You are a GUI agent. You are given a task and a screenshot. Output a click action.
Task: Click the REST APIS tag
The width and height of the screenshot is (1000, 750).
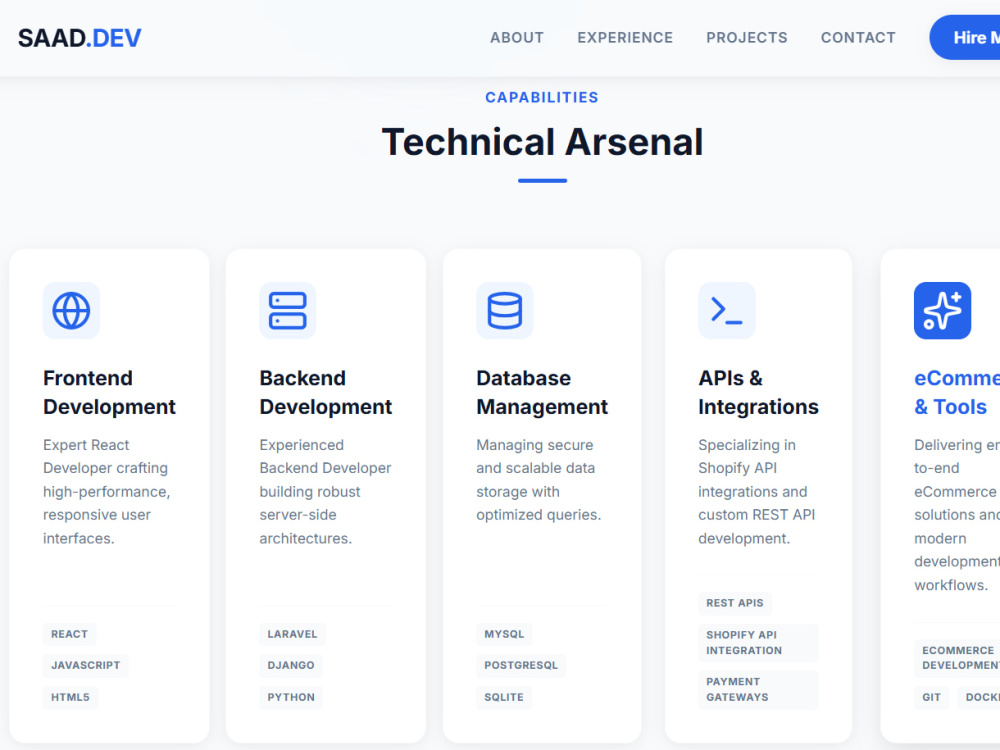tap(735, 603)
